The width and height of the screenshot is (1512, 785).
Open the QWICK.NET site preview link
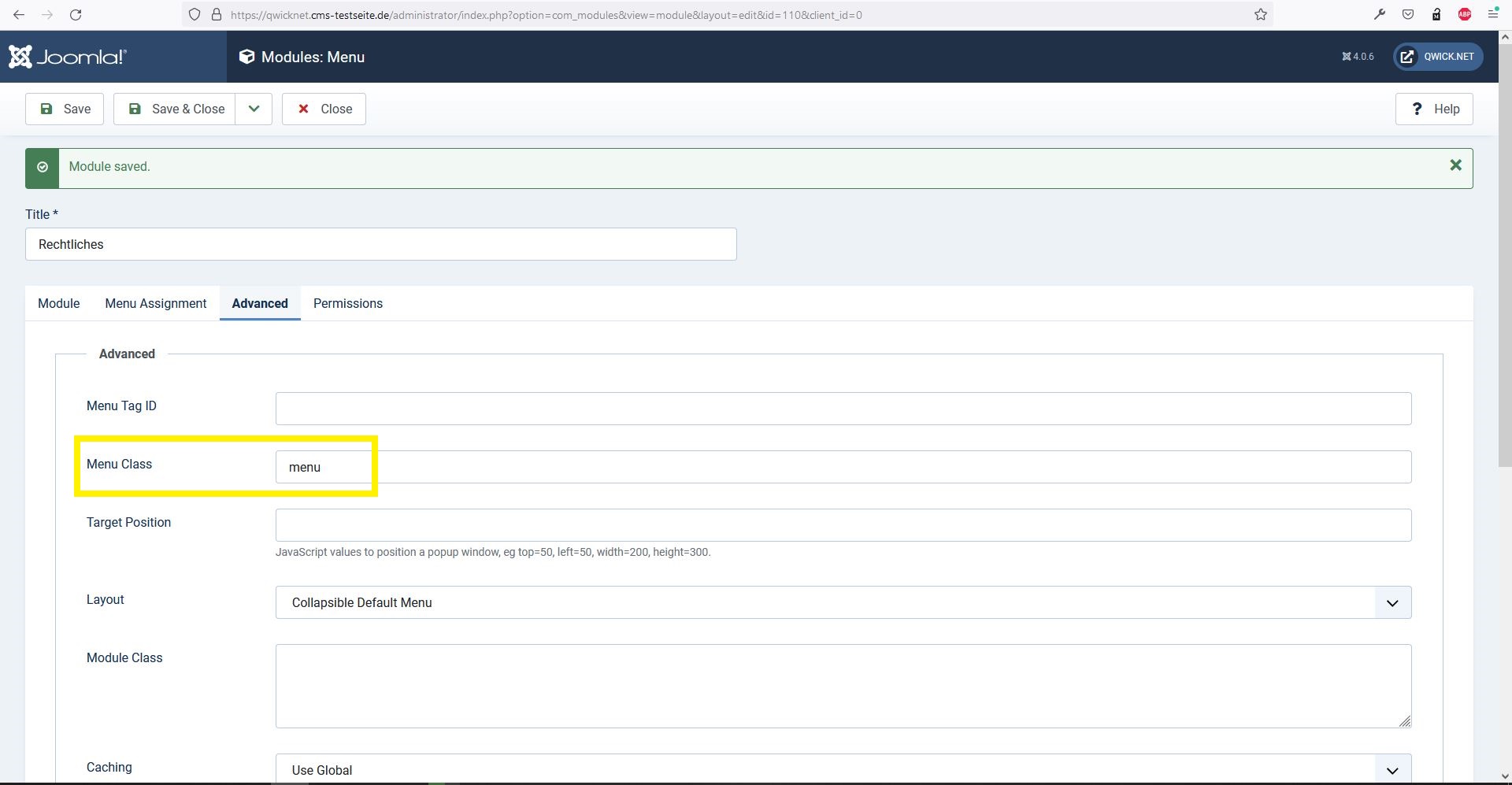(1438, 57)
